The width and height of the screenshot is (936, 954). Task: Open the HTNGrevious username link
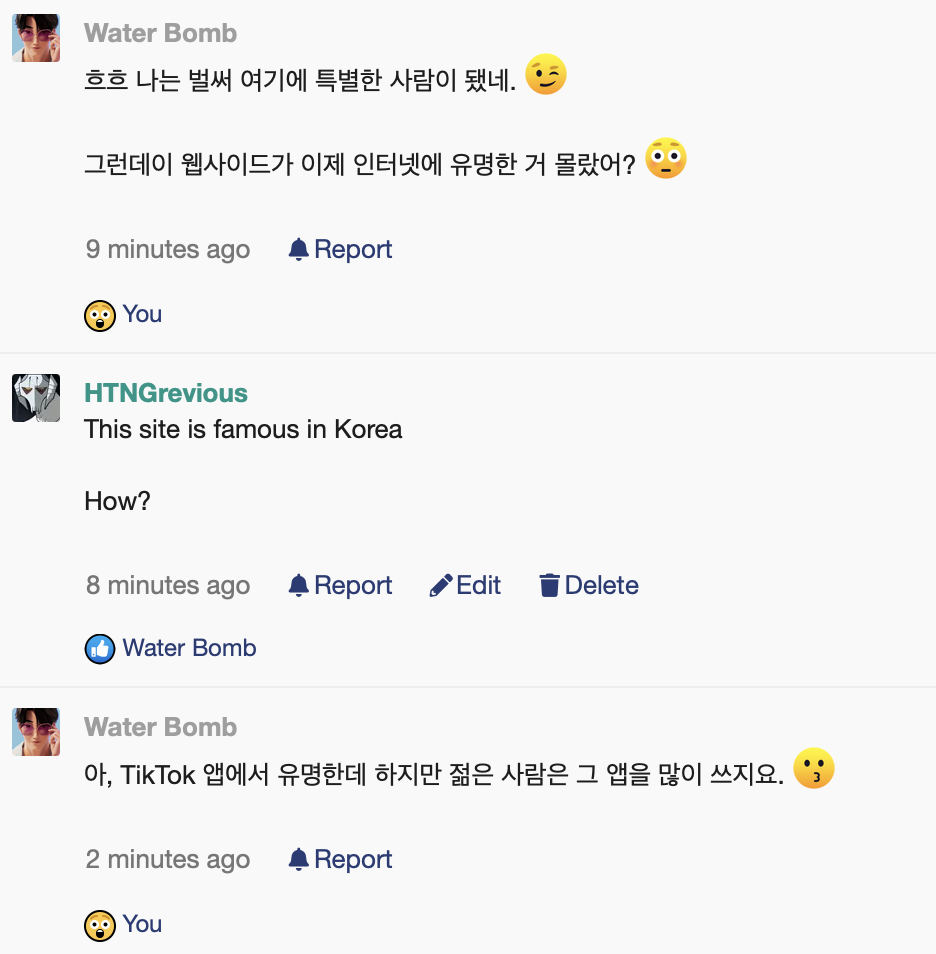165,393
